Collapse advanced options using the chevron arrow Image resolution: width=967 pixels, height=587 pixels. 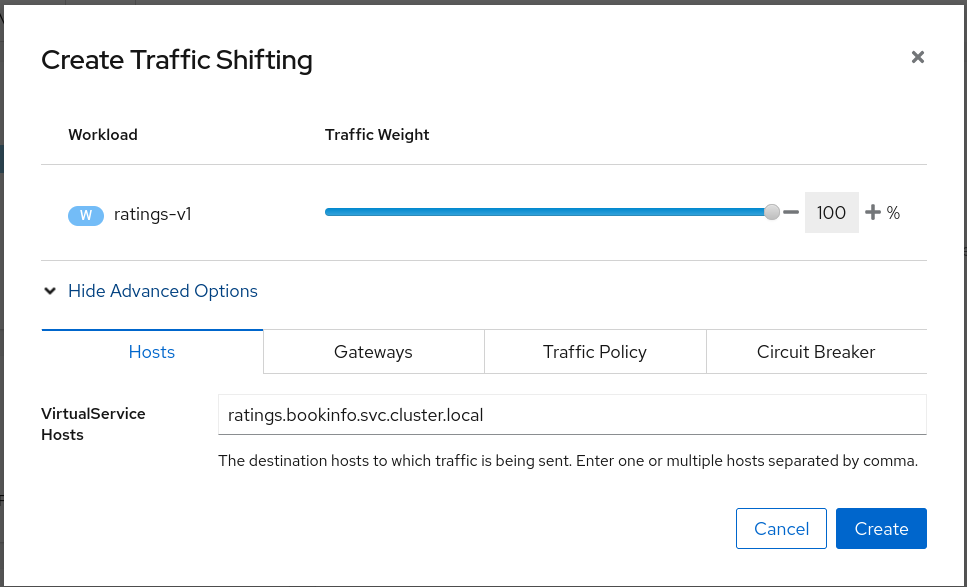click(50, 291)
